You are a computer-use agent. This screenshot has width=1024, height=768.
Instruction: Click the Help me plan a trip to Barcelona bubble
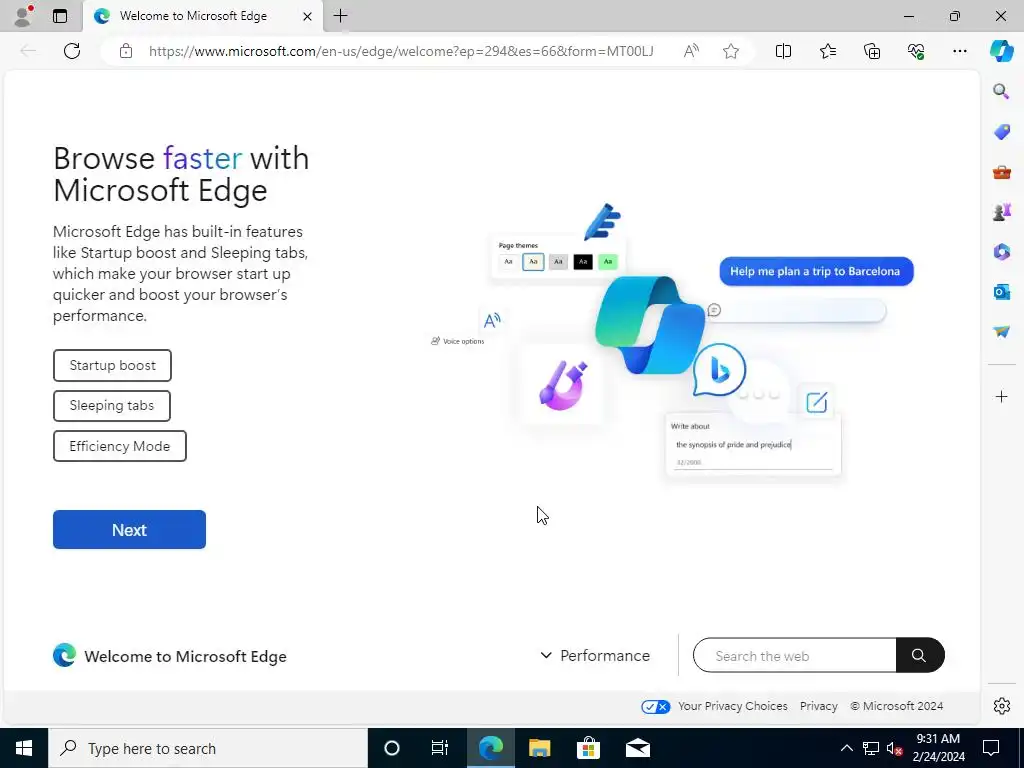click(x=816, y=271)
